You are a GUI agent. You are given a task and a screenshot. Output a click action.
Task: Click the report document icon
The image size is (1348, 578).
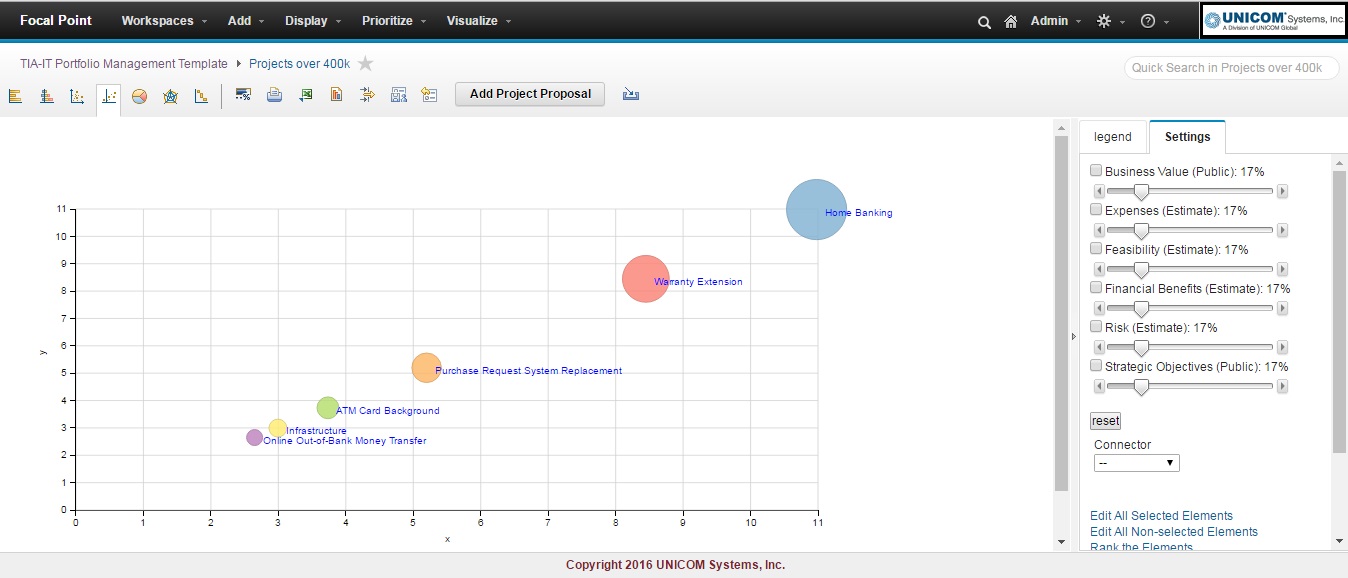337,94
